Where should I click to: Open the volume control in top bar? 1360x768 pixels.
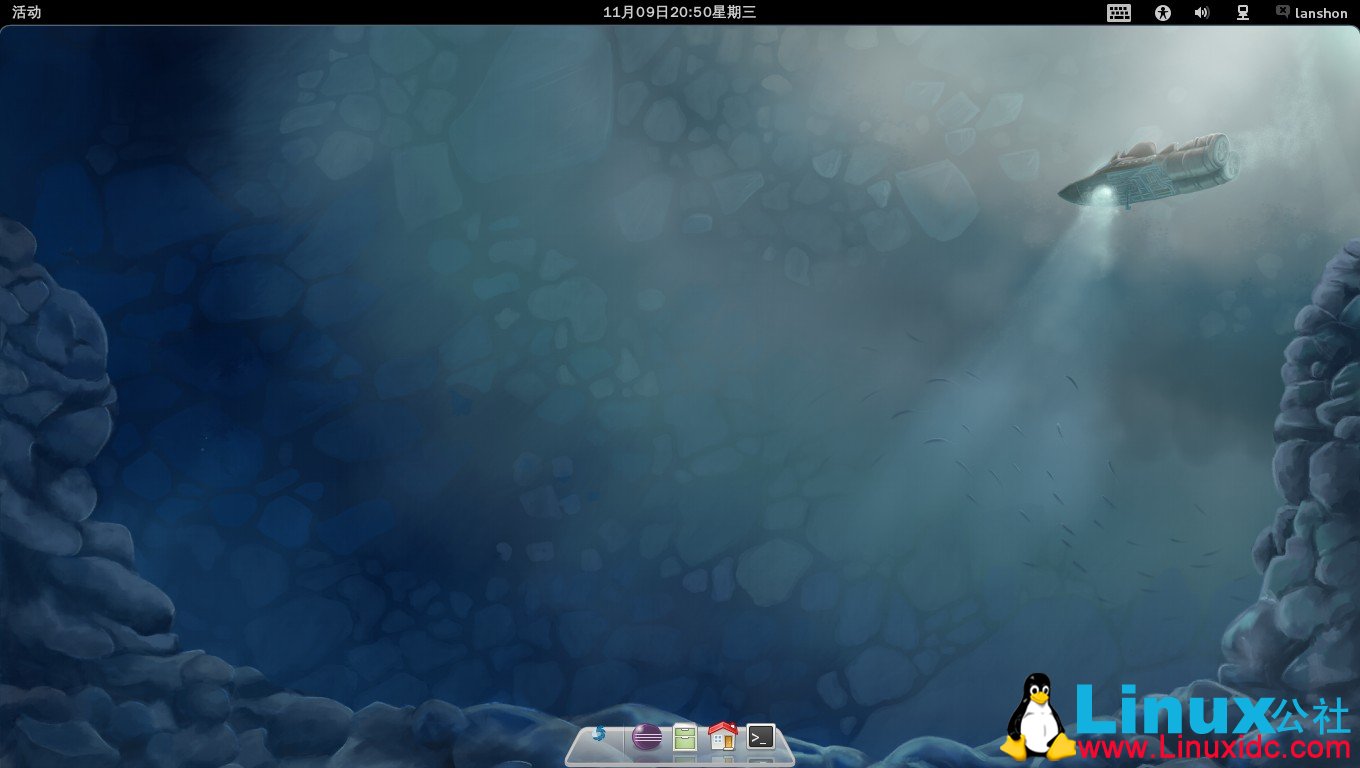tap(1202, 13)
